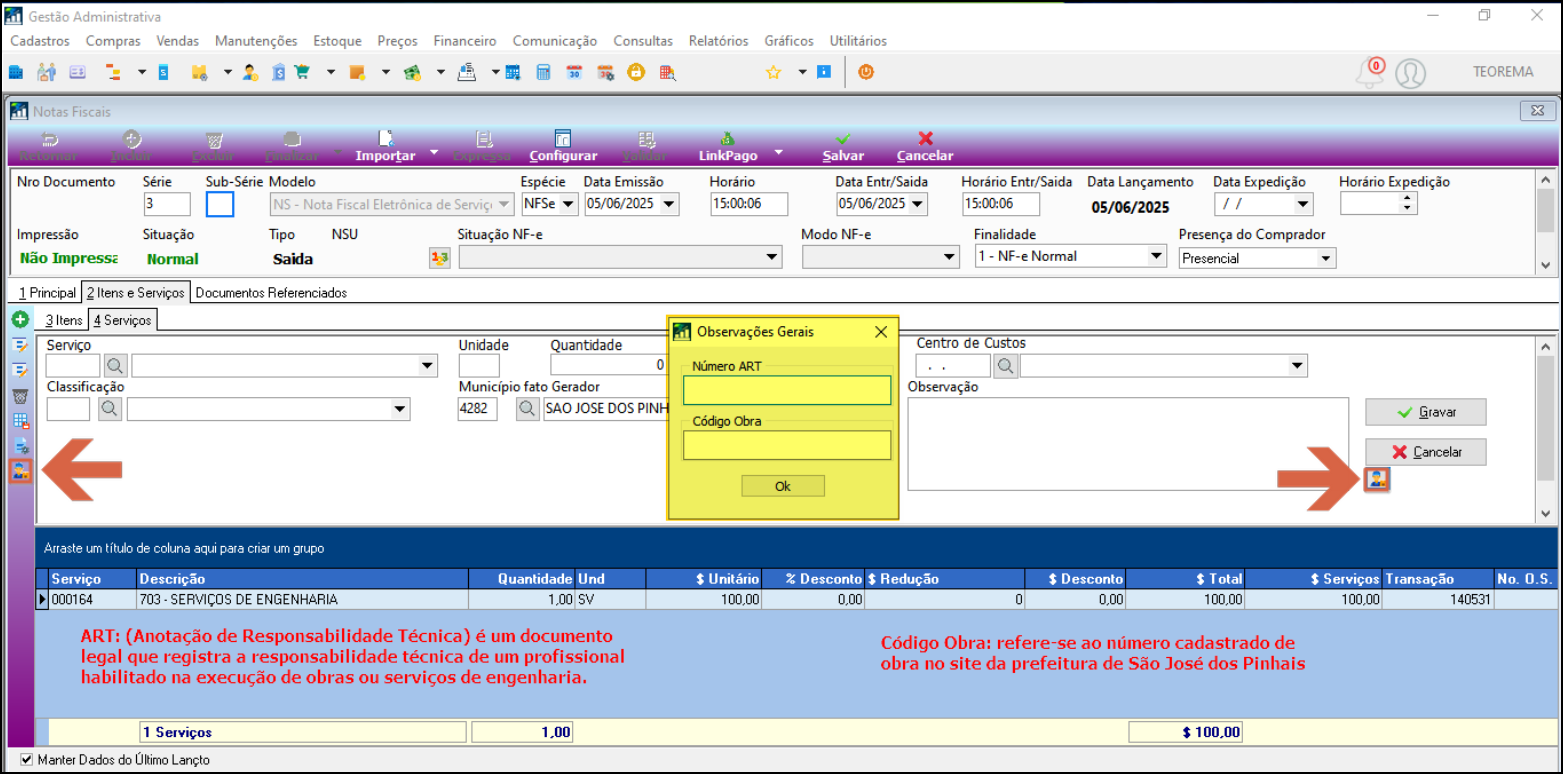1563x774 pixels.
Task: Click the cash register toolbar icon
Action: click(x=466, y=72)
